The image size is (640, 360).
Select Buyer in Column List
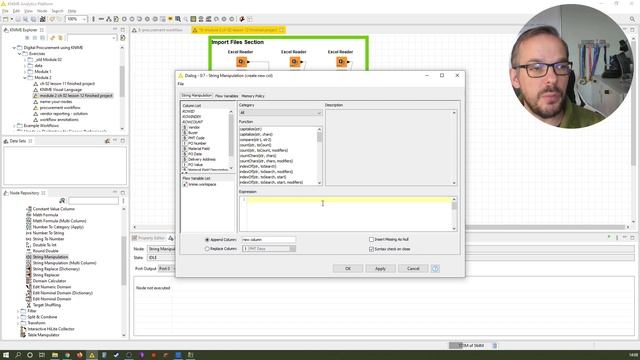[193, 133]
